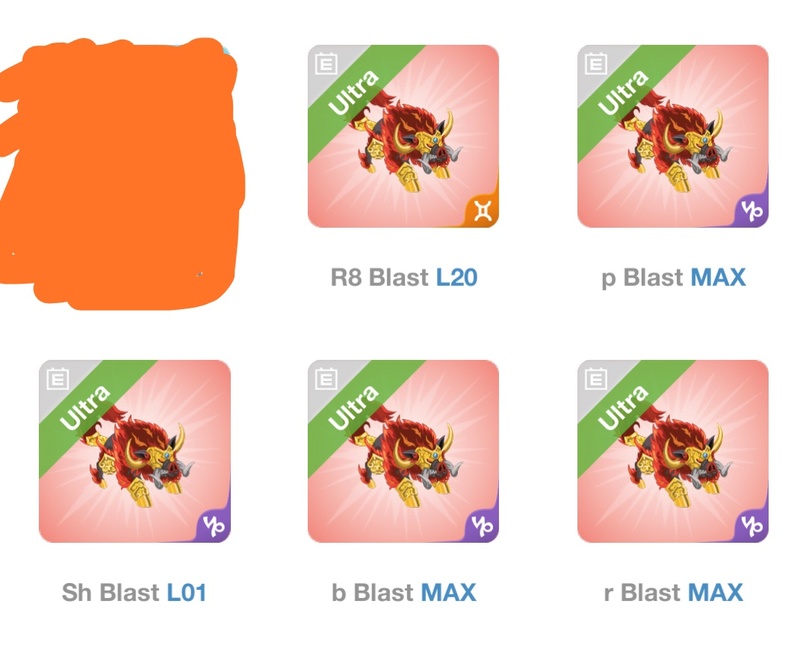The width and height of the screenshot is (800, 663).
Task: Click purple Capricorn badge on Sh Blast card
Action: [214, 526]
